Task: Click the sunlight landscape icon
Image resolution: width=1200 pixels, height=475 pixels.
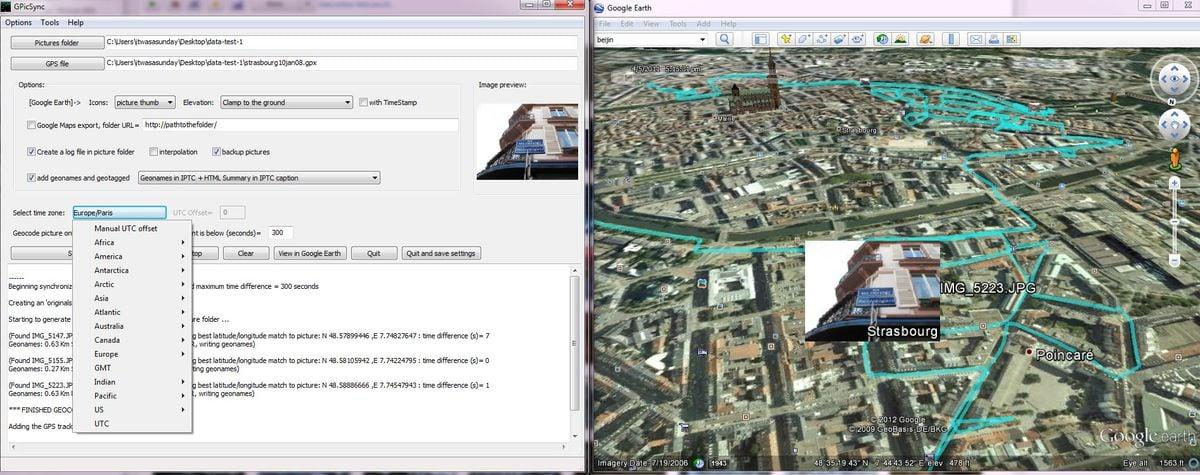Action: [900, 39]
